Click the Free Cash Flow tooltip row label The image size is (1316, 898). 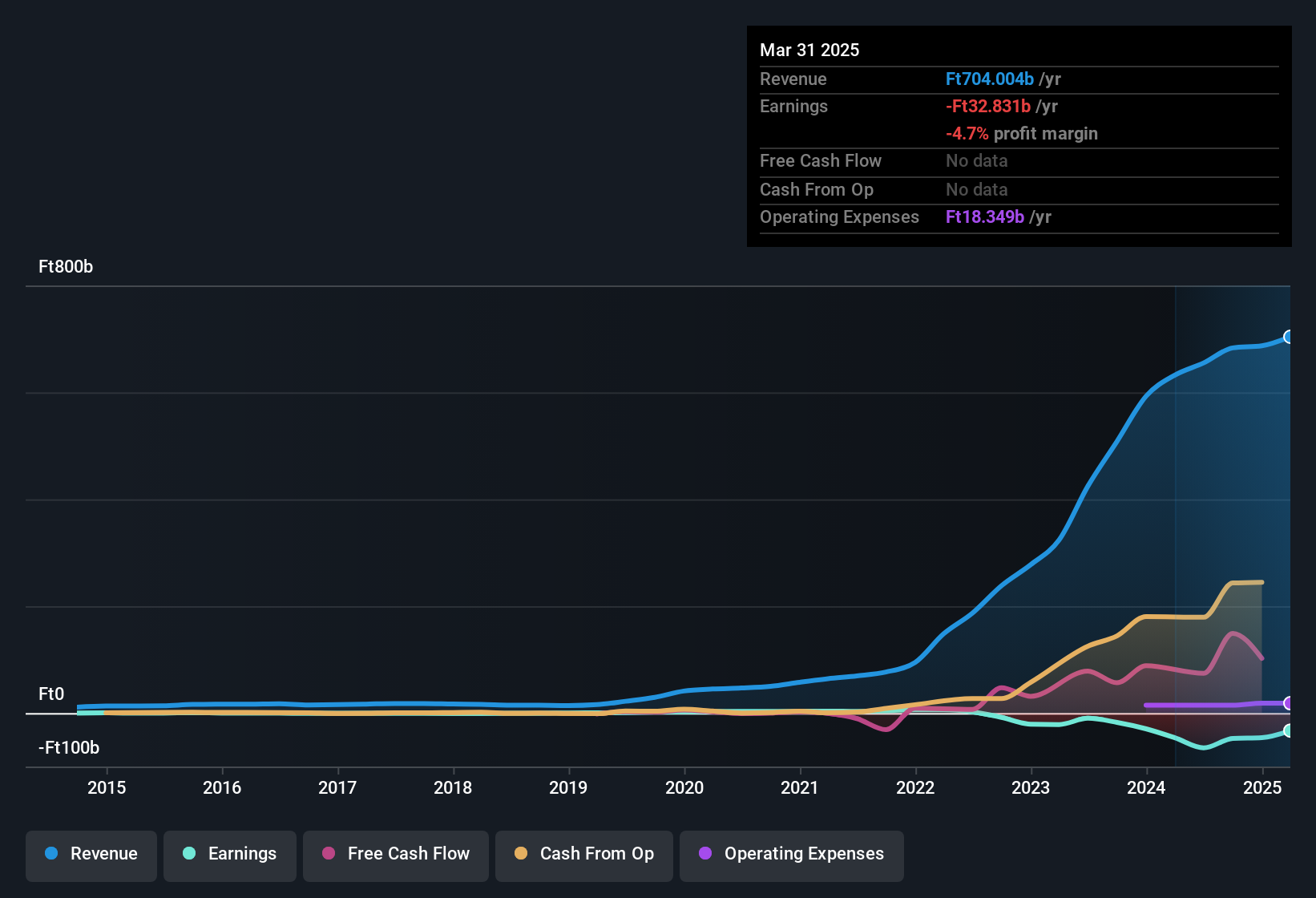pos(821,160)
